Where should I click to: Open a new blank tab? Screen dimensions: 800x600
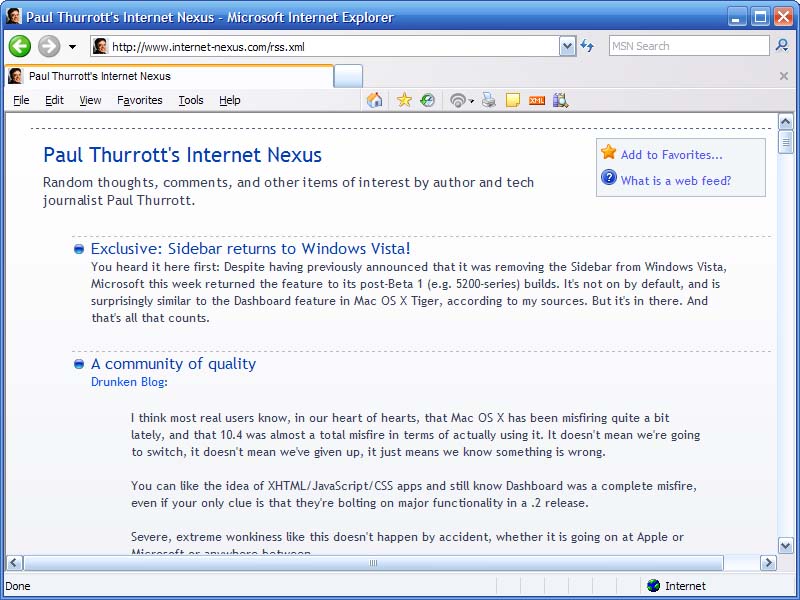[348, 77]
